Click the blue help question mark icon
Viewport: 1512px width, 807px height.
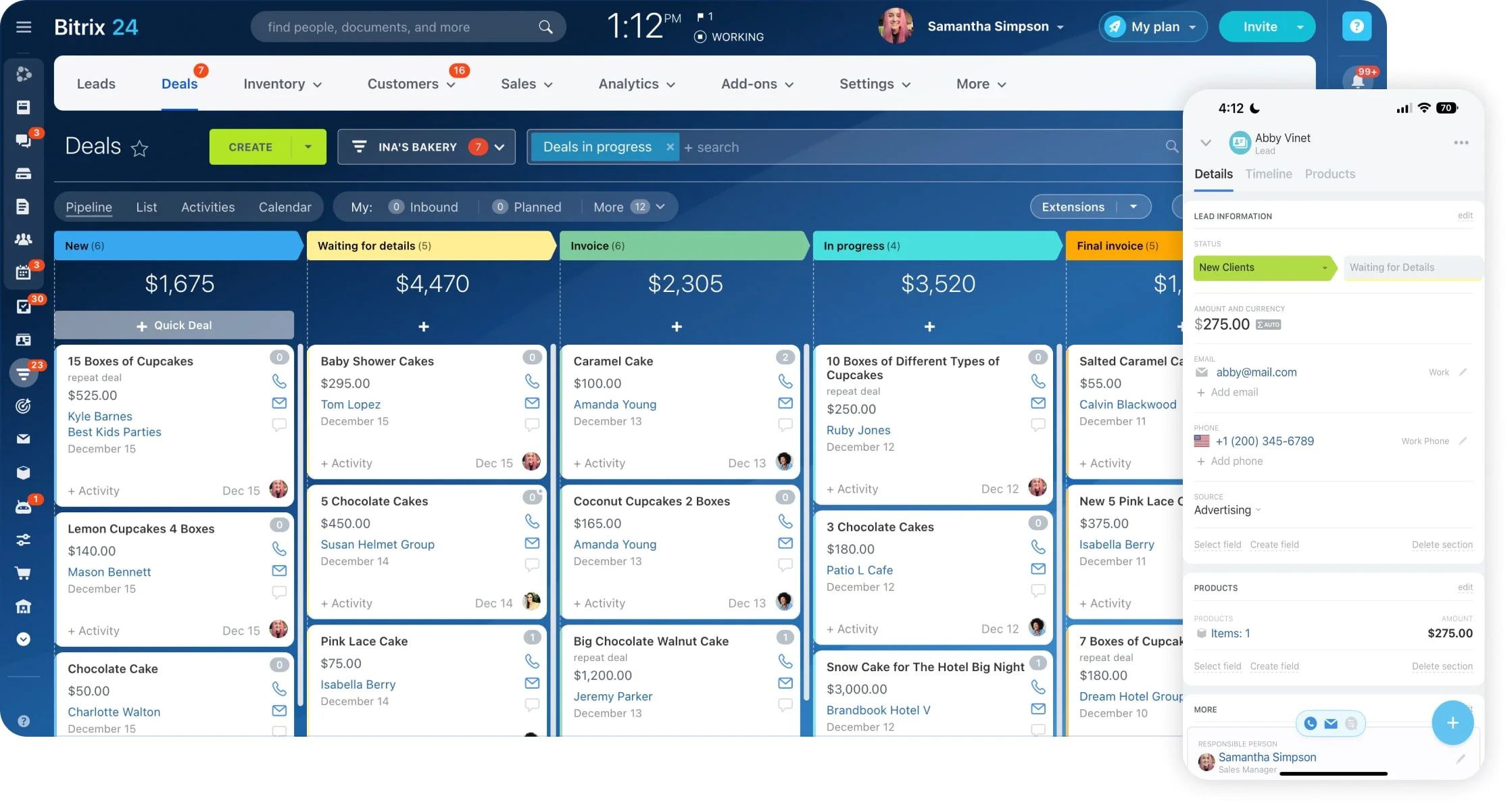point(1356,27)
